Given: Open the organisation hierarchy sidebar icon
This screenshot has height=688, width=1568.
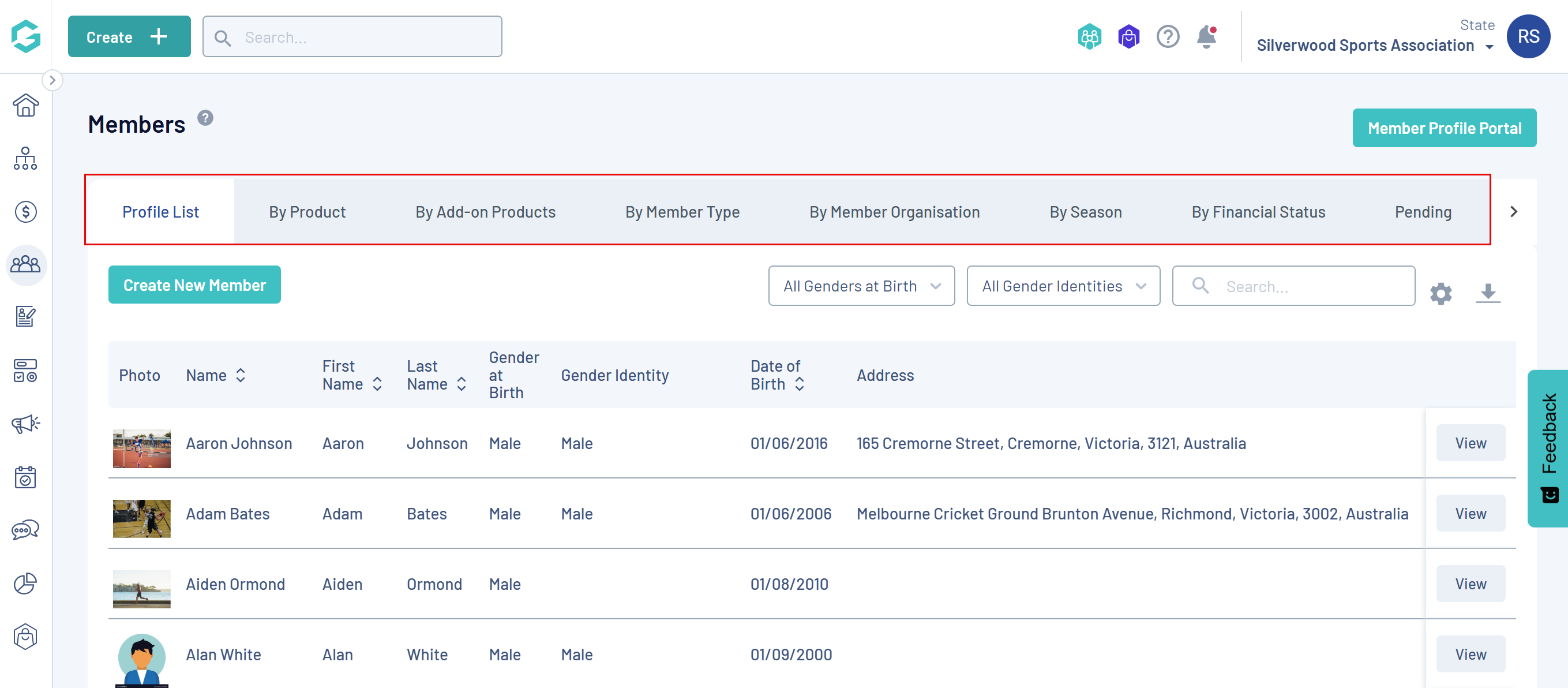Looking at the screenshot, I should [x=25, y=158].
